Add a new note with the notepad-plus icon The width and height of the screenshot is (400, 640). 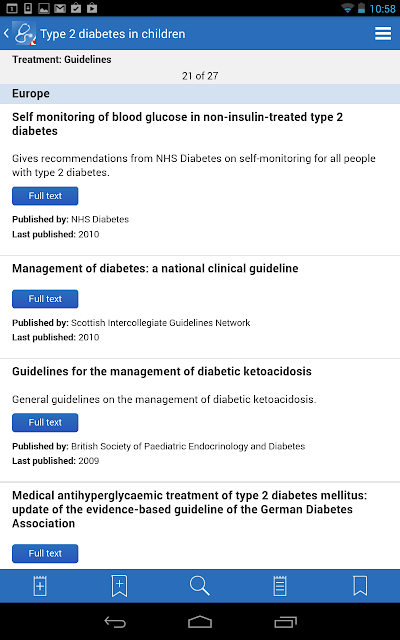click(x=40, y=586)
